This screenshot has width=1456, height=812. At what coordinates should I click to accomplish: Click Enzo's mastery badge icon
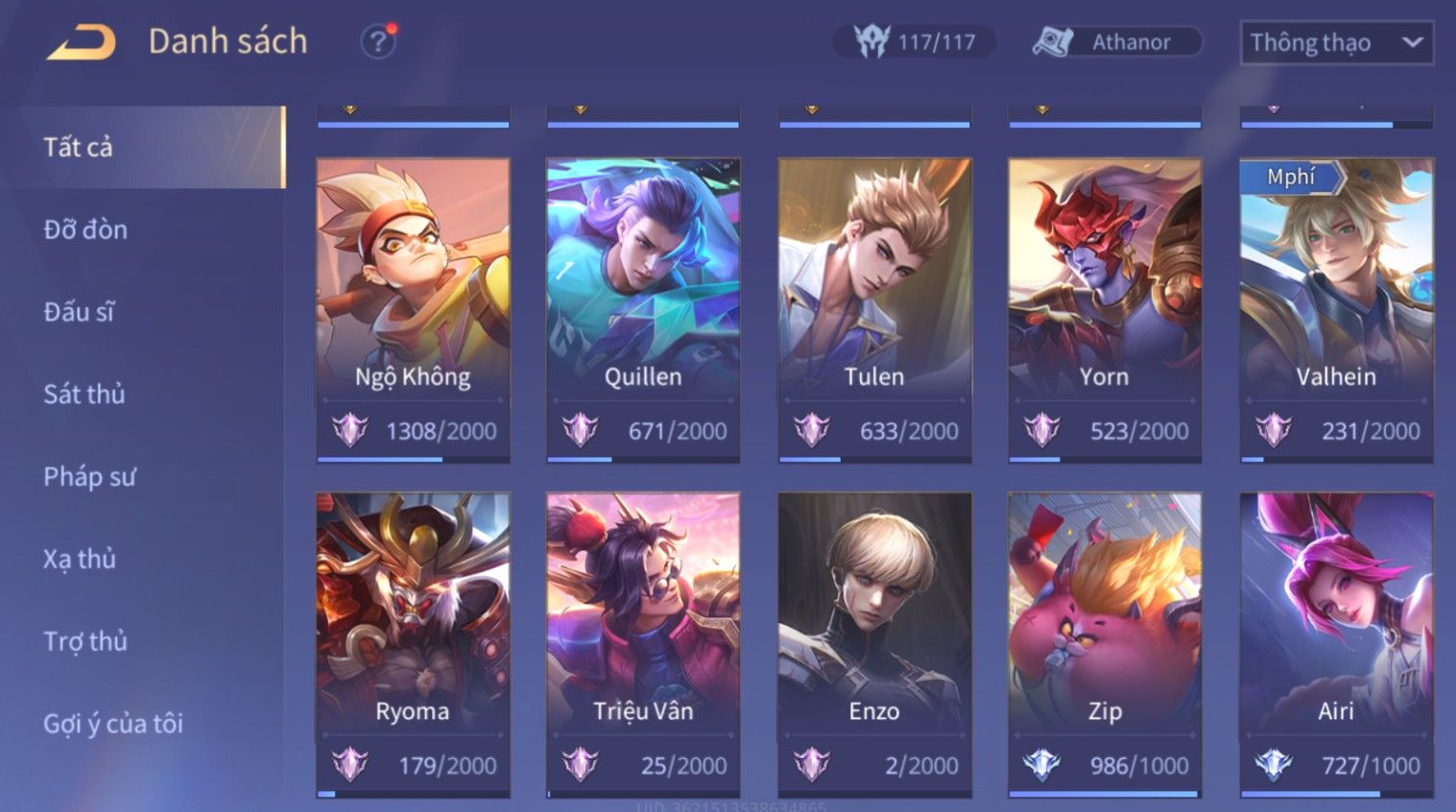click(812, 765)
